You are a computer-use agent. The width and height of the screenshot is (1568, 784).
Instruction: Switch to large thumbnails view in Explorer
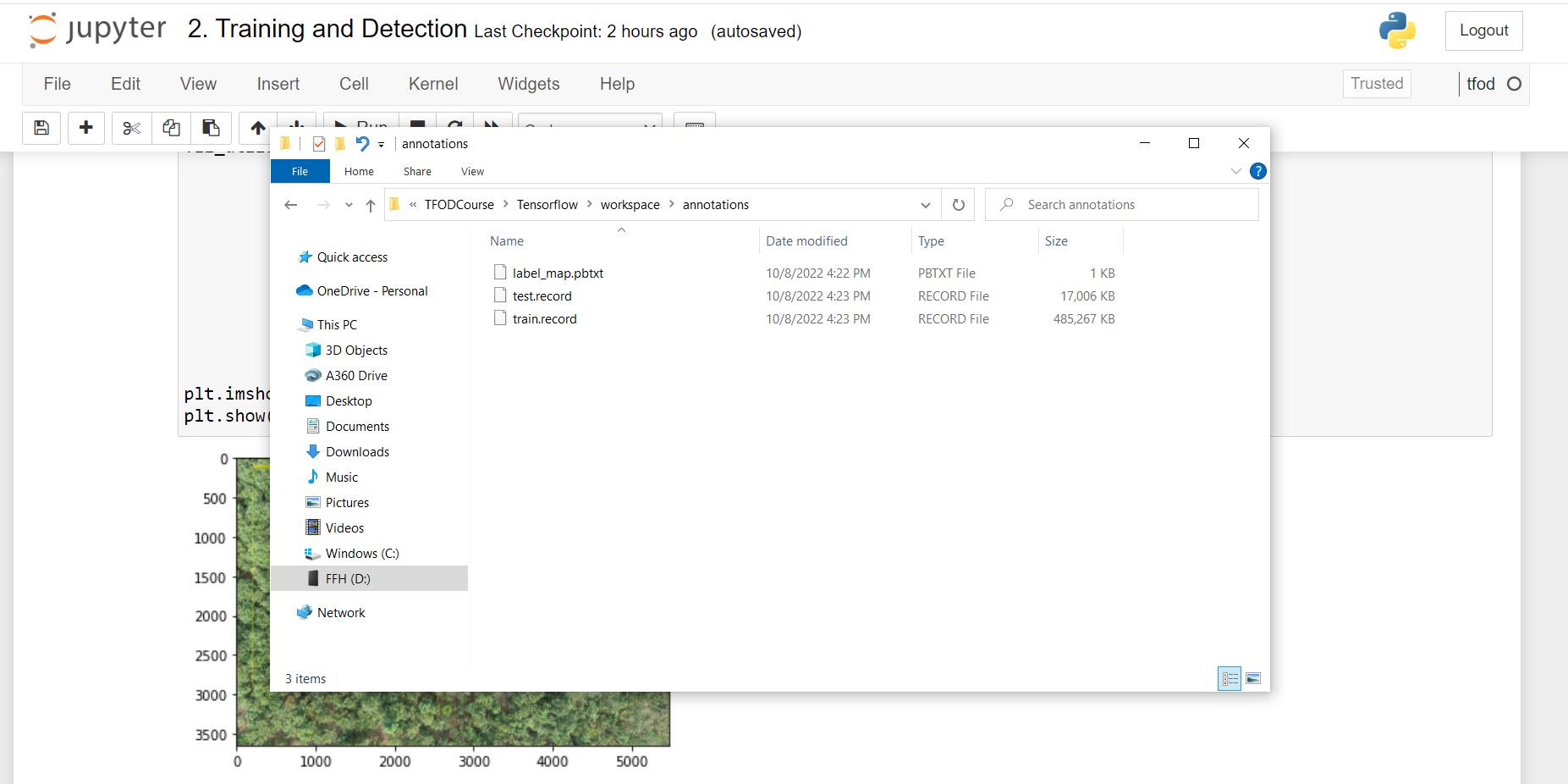1253,678
